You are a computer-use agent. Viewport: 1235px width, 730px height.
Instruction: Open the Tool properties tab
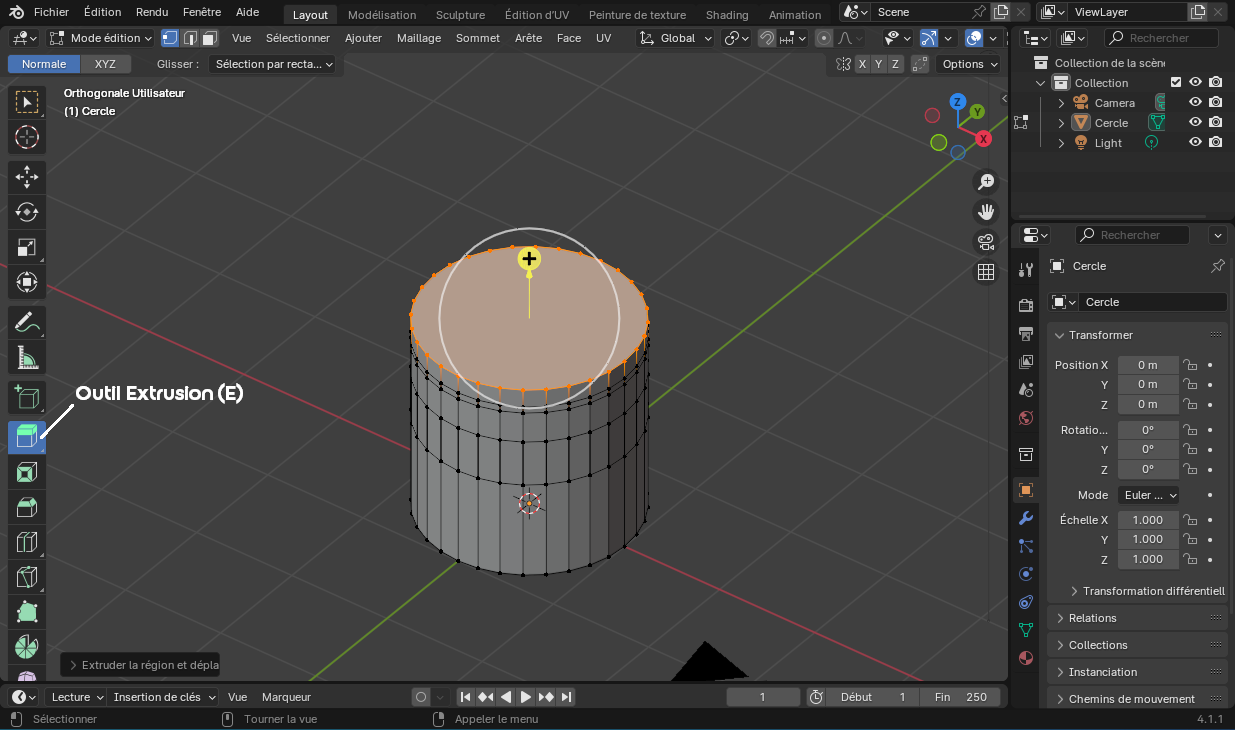click(1025, 269)
